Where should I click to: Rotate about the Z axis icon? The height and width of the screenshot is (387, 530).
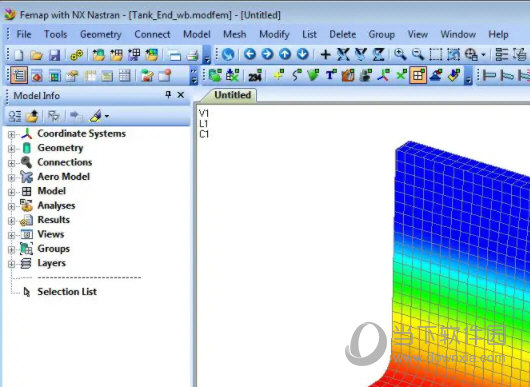[379, 54]
